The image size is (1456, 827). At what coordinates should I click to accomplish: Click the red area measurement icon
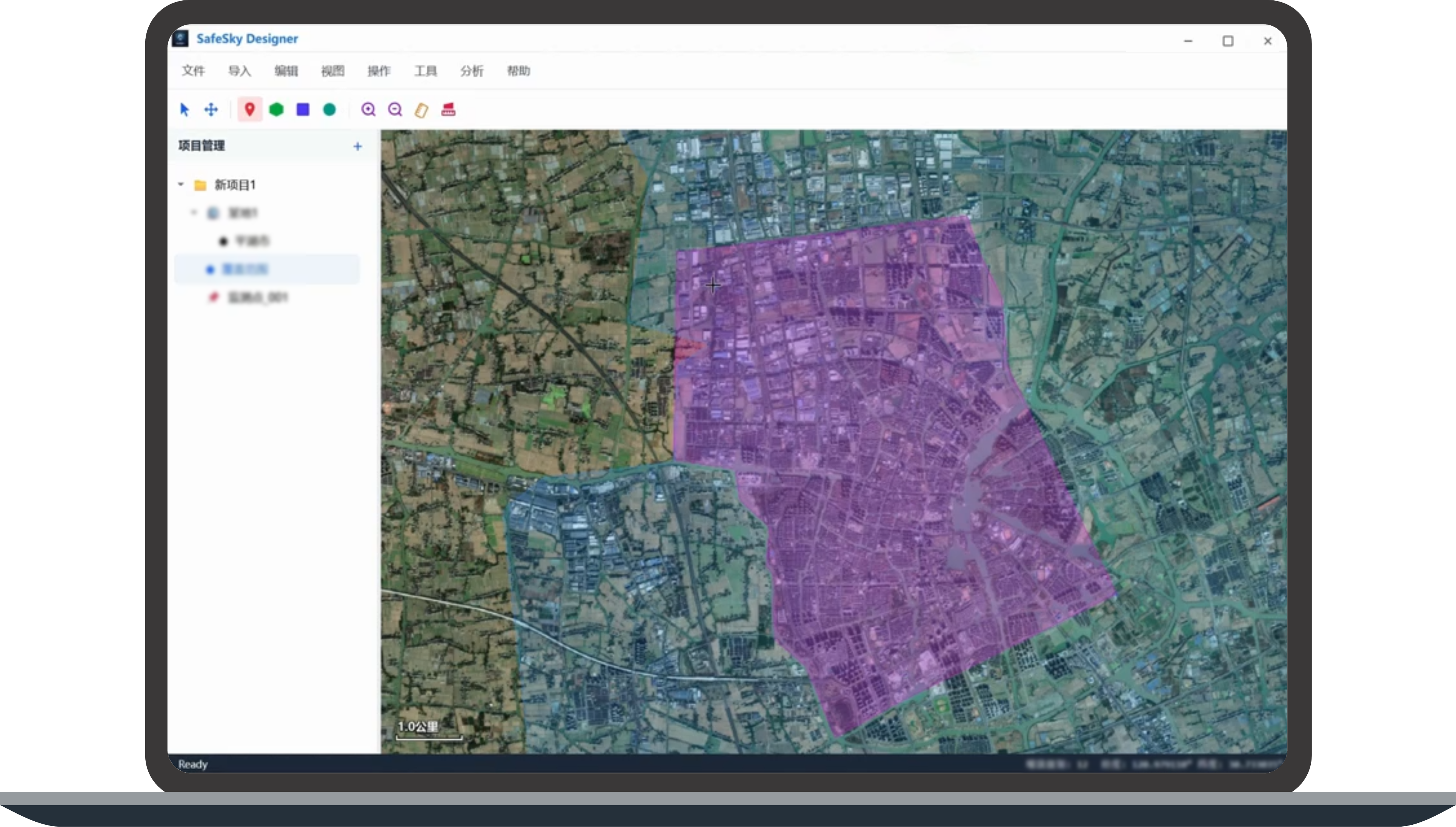449,109
